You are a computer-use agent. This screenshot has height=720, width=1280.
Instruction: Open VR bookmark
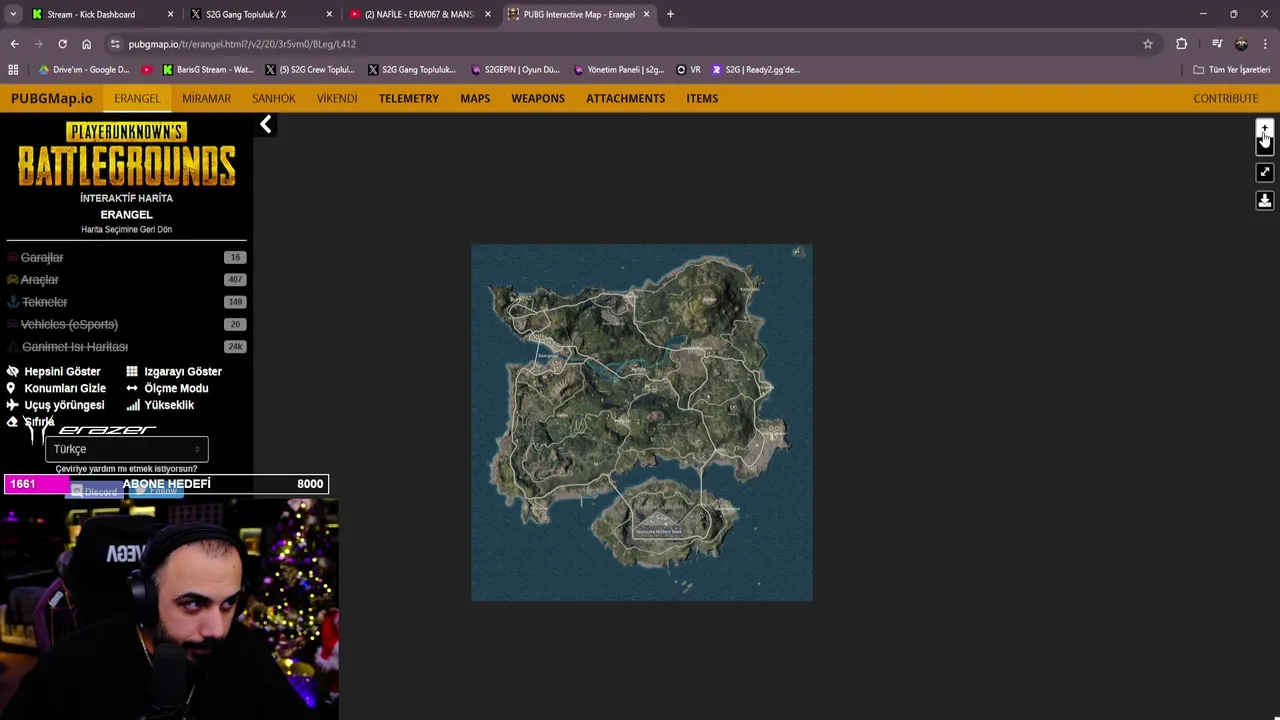(688, 70)
